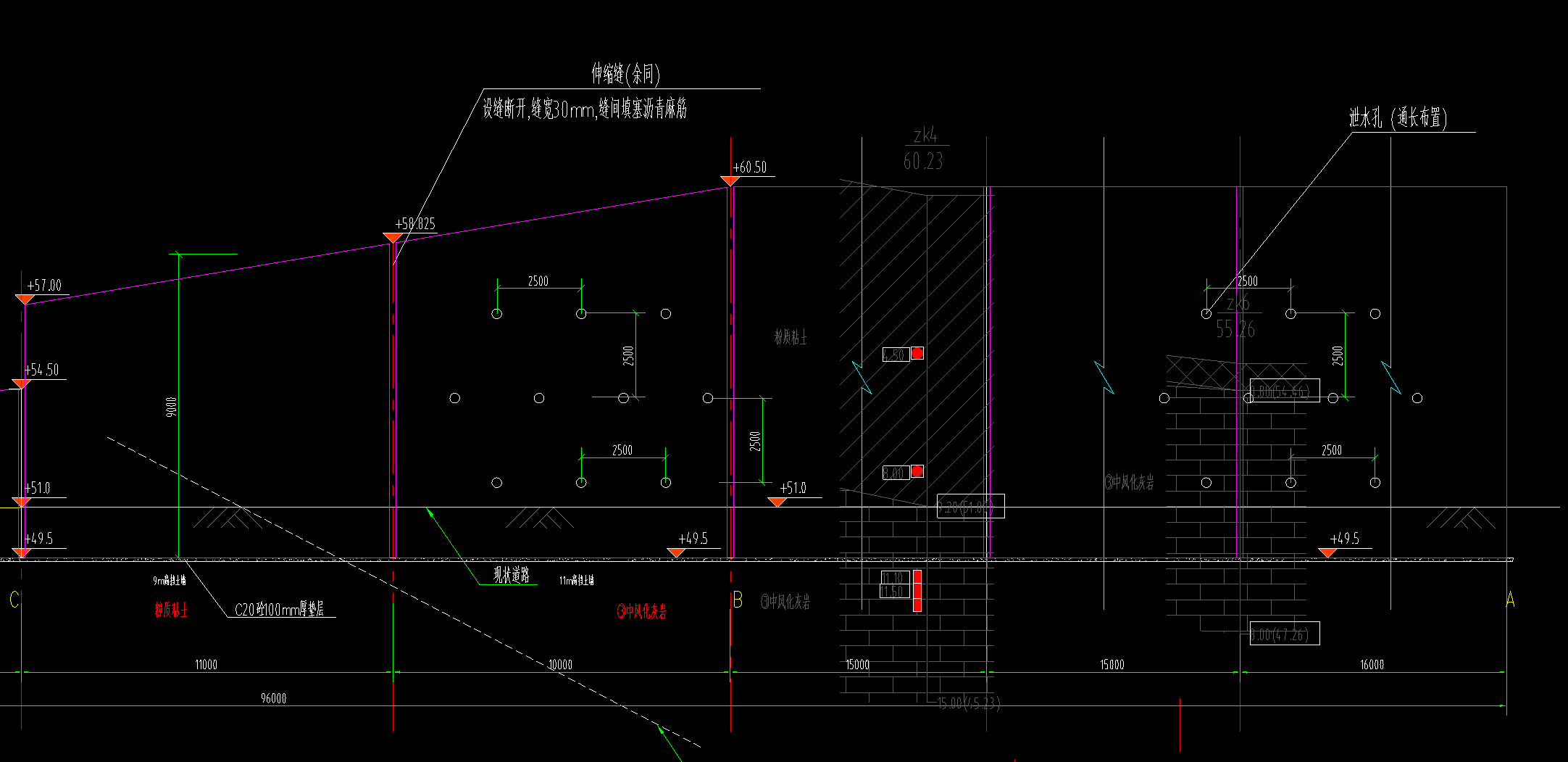The image size is (1568, 762).
Task: Select the orange triangle marker at '+57.00'
Action: (x=25, y=299)
